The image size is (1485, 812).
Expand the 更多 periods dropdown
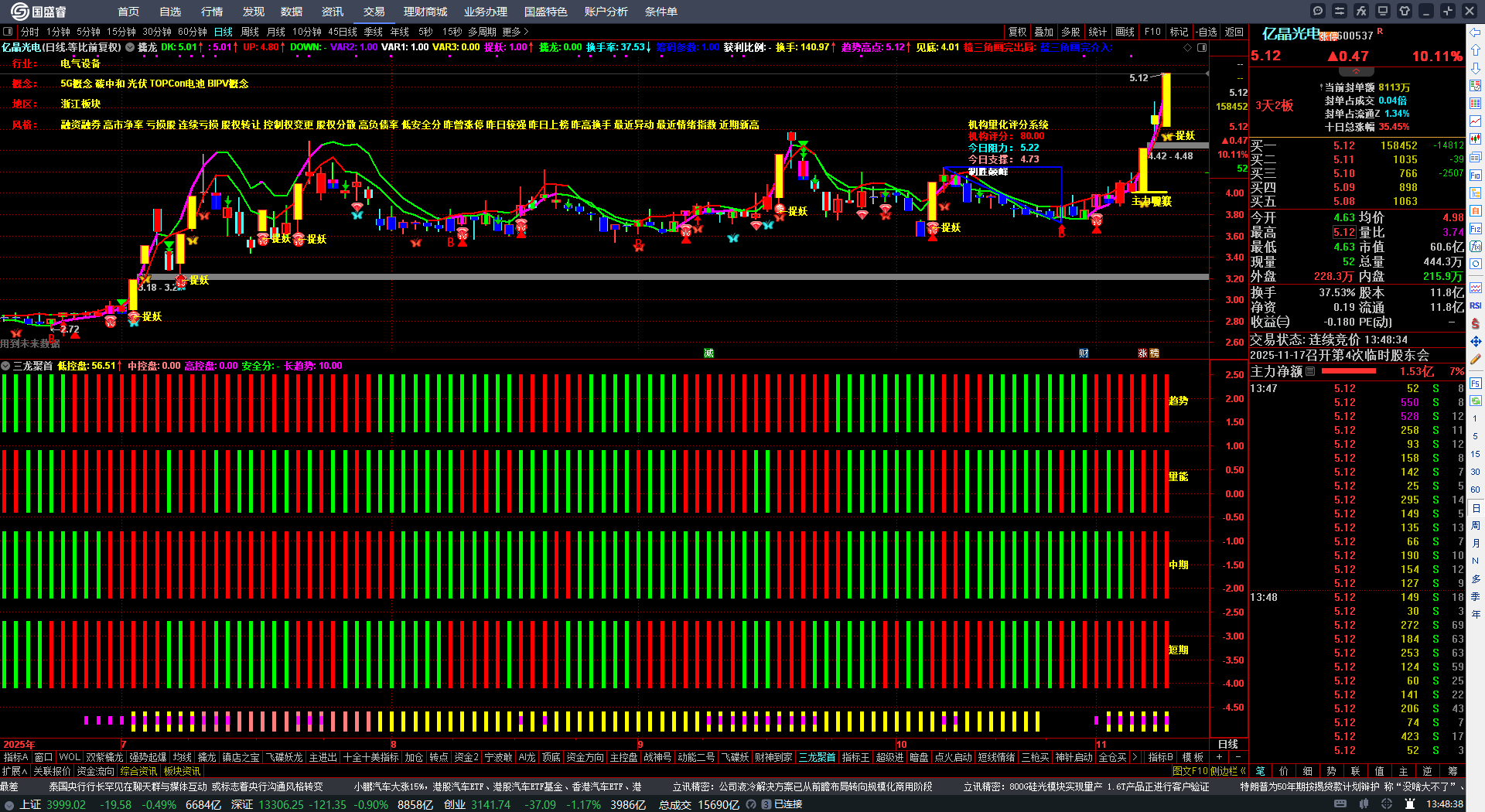point(515,32)
